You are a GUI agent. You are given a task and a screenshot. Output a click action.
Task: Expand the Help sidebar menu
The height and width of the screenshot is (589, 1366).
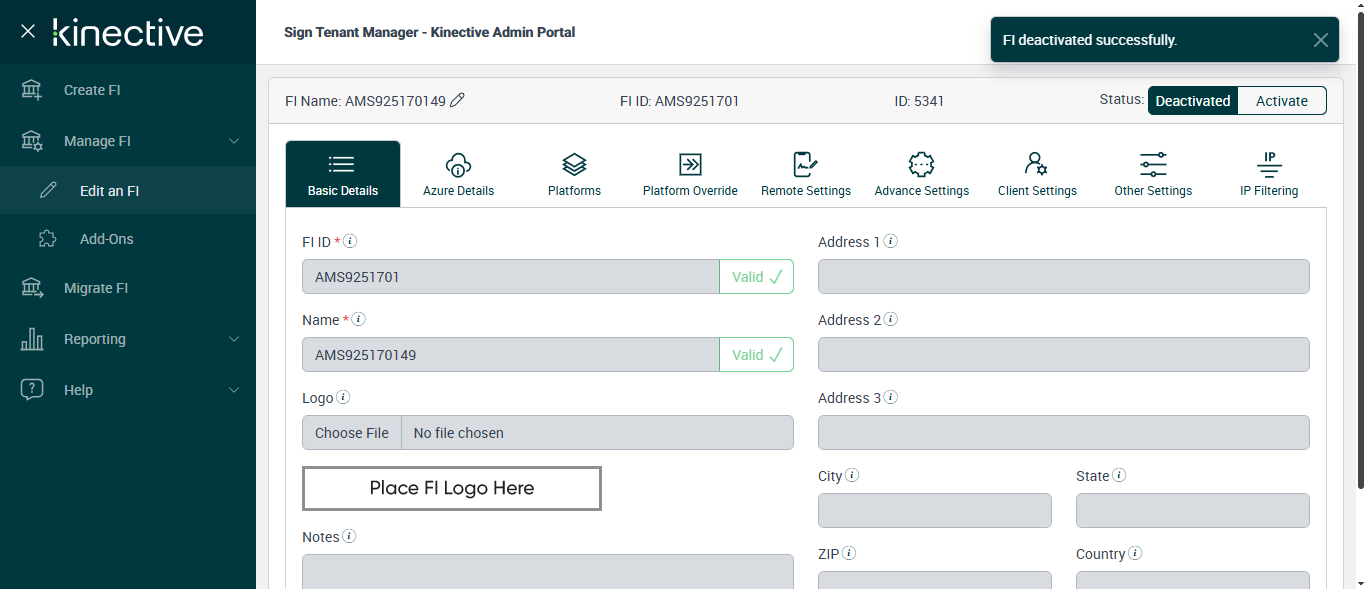coord(233,390)
